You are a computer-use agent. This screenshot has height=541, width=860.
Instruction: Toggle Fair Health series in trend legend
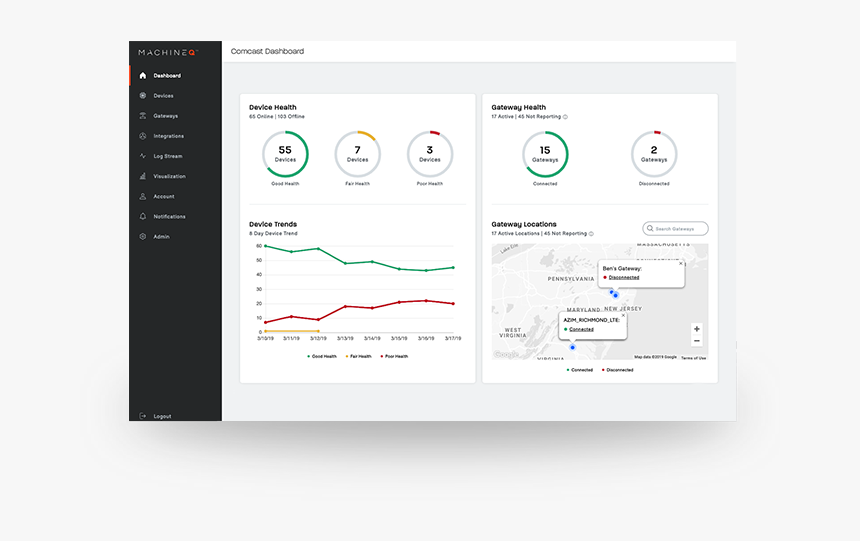(359, 356)
